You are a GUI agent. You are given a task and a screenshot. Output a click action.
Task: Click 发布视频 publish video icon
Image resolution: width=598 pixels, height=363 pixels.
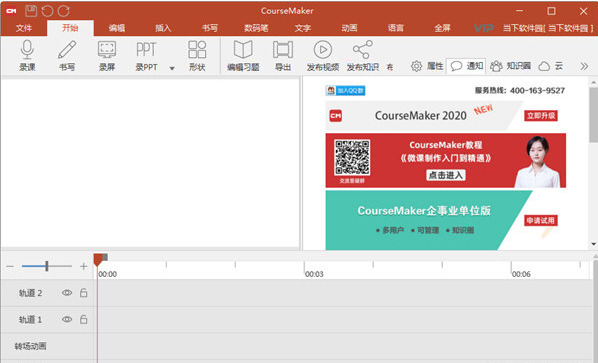click(x=323, y=55)
